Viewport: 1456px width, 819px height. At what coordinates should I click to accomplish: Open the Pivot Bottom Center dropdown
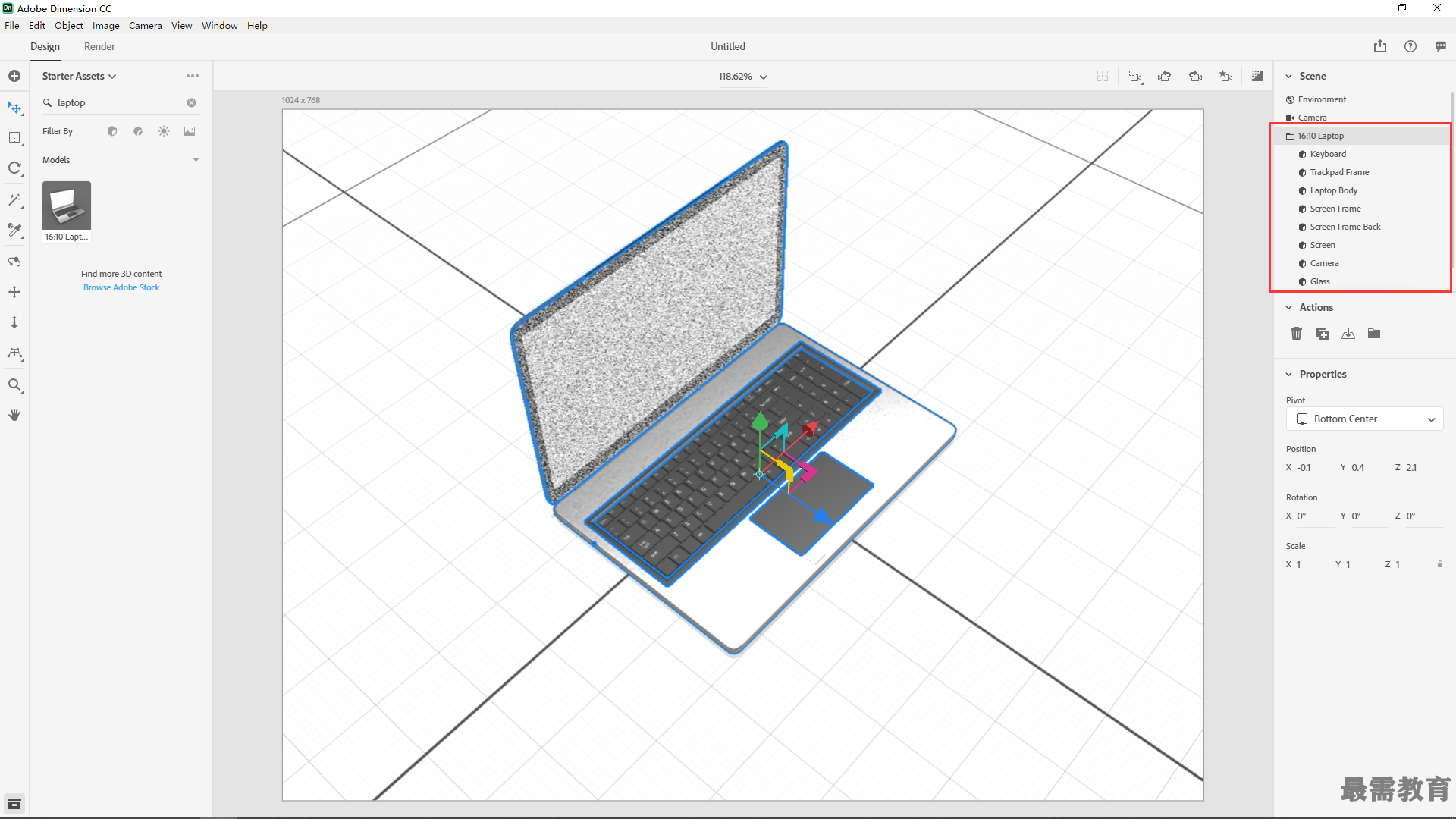(1364, 419)
